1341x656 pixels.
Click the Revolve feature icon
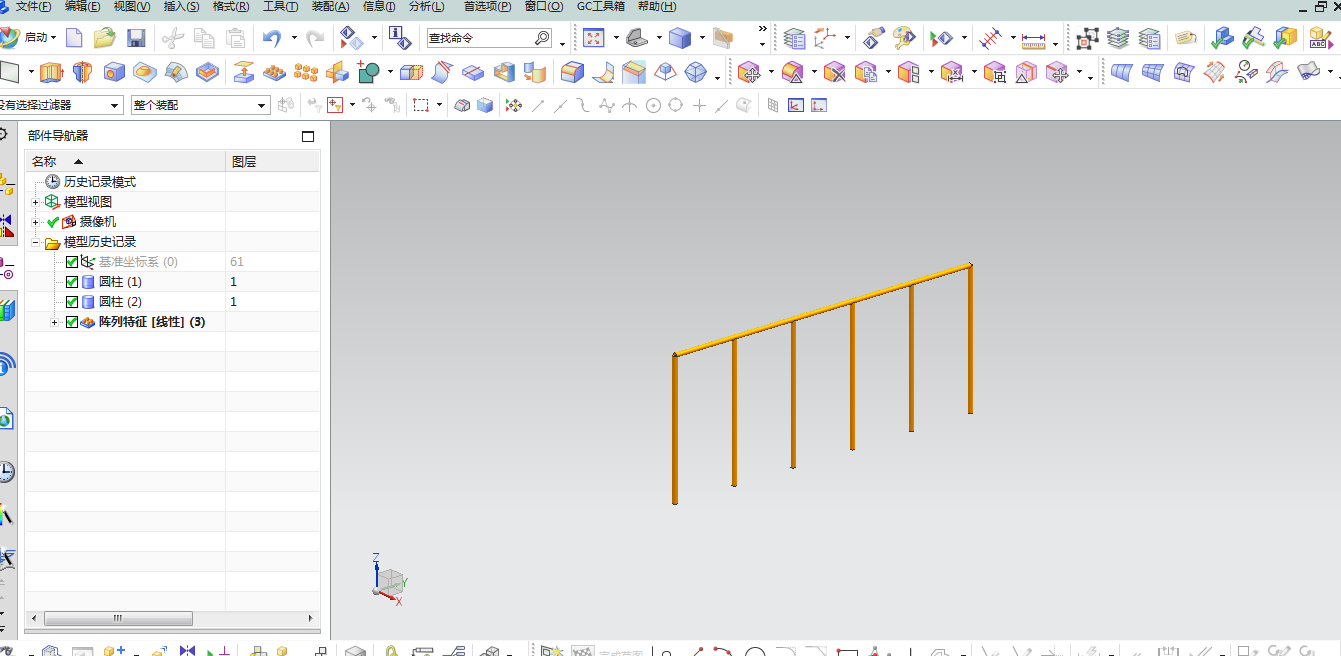82,72
